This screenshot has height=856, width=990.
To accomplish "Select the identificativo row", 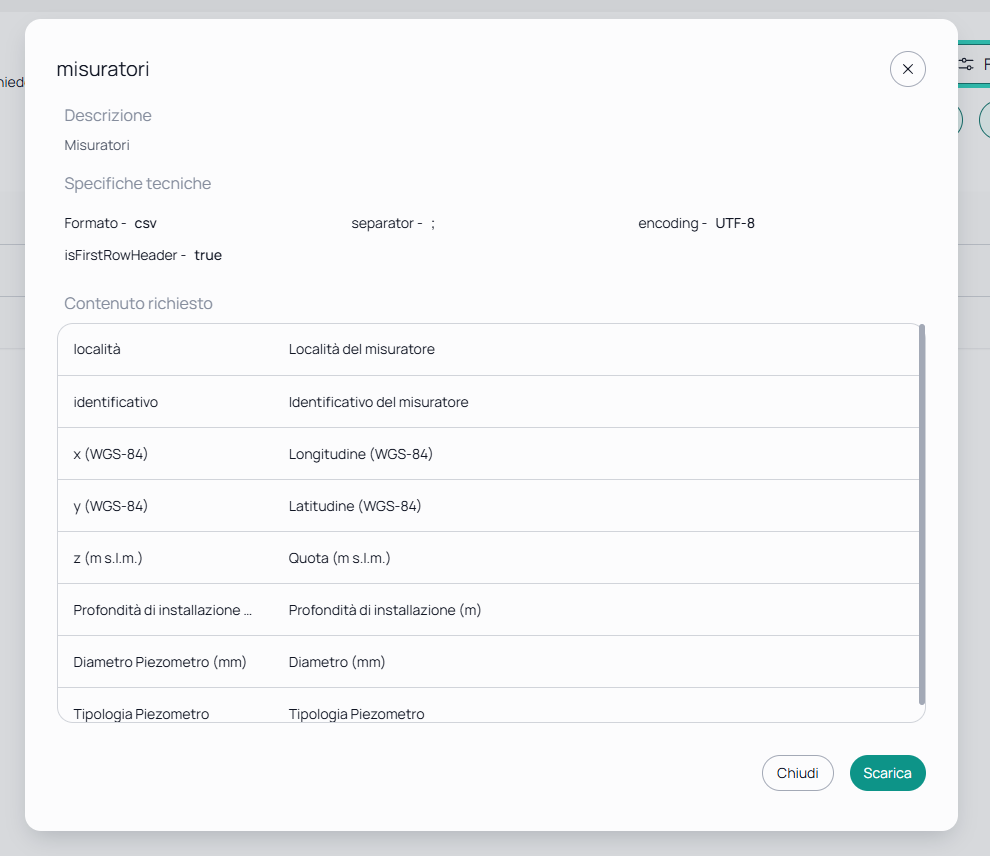I will 488,402.
